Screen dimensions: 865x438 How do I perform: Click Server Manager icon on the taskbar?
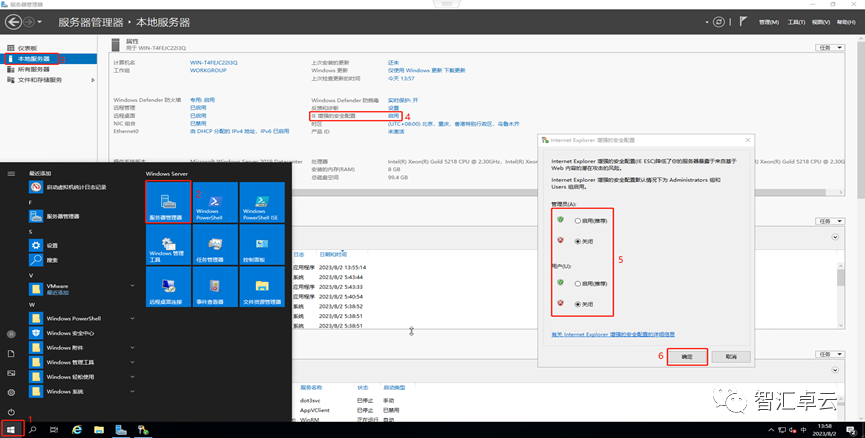pos(121,429)
